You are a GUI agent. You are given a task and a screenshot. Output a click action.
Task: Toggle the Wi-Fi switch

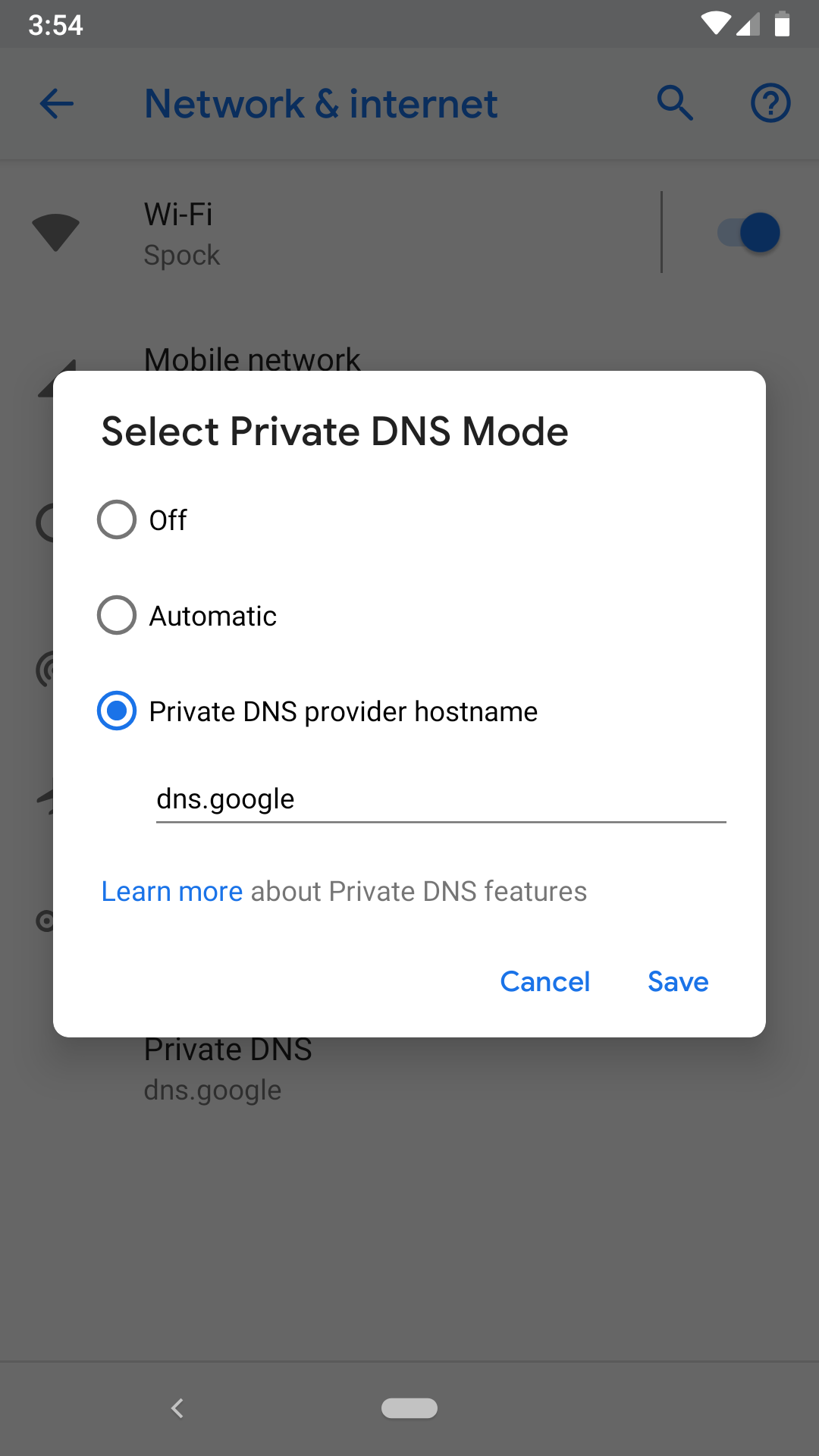[x=748, y=232]
